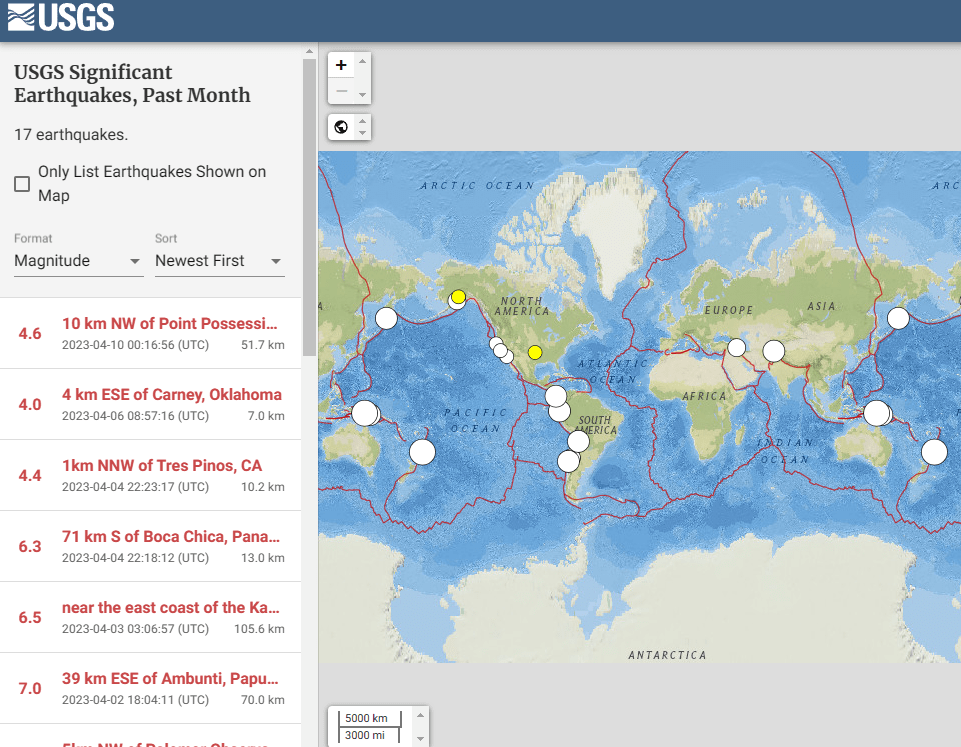Select the yellow earthquake marker in Oklahoma
This screenshot has width=961, height=747.
pyautogui.click(x=535, y=352)
